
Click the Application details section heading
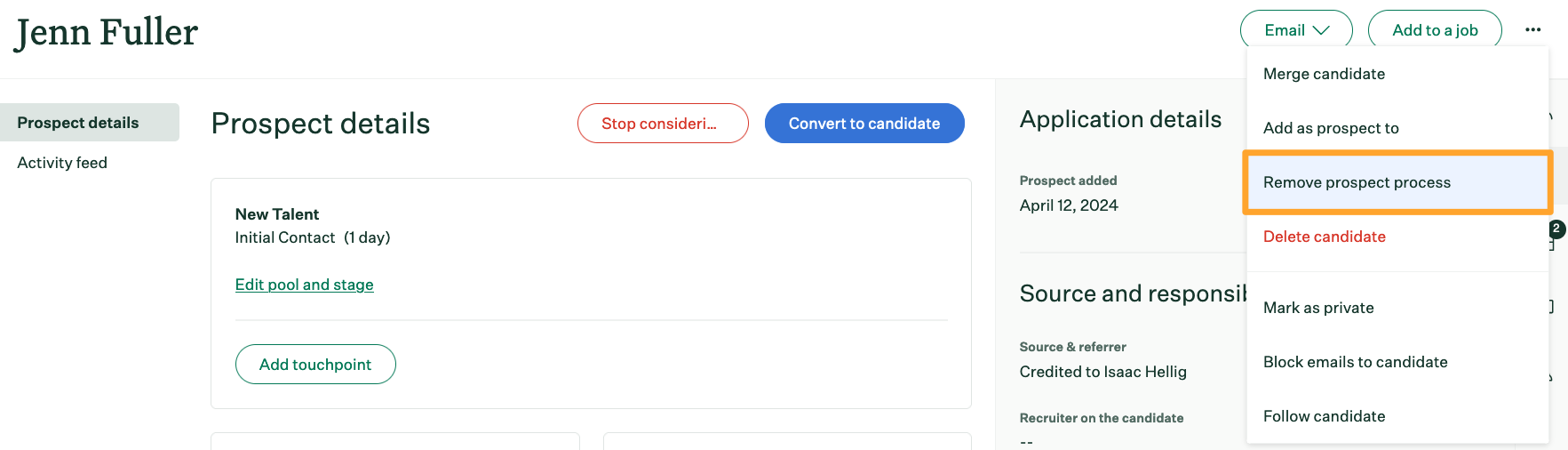pos(1120,119)
